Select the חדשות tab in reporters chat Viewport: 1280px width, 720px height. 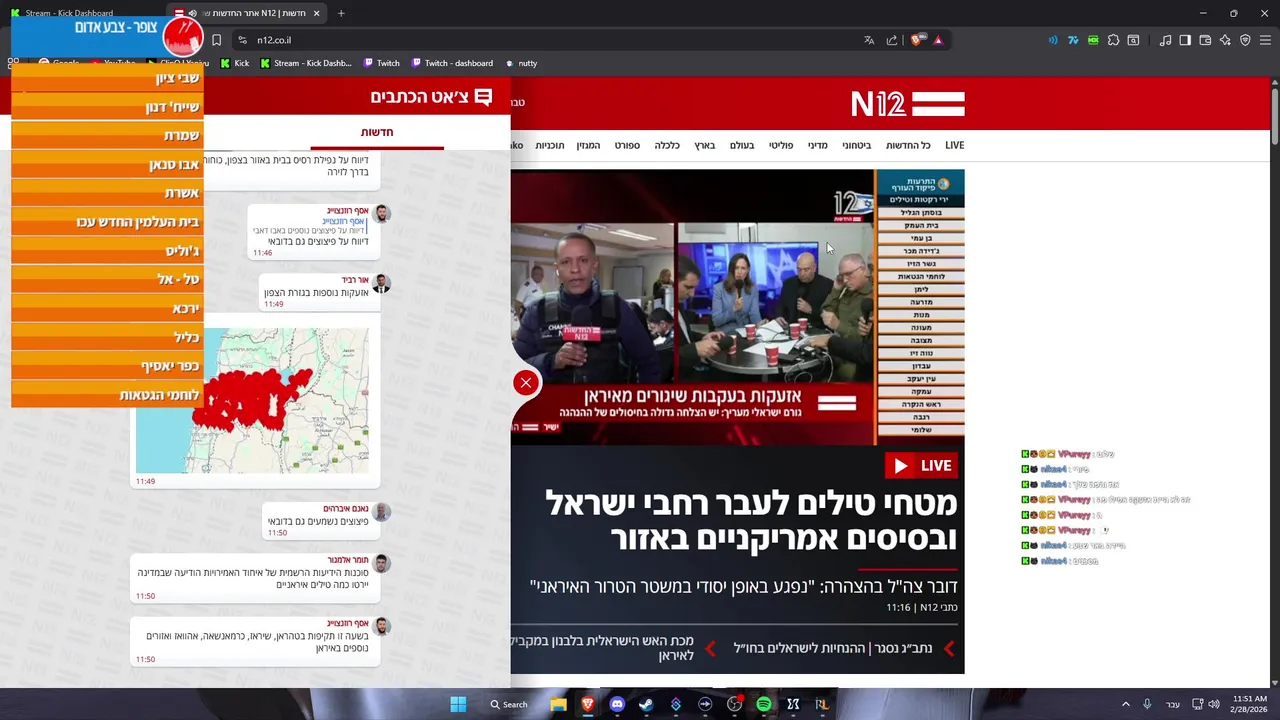point(377,133)
